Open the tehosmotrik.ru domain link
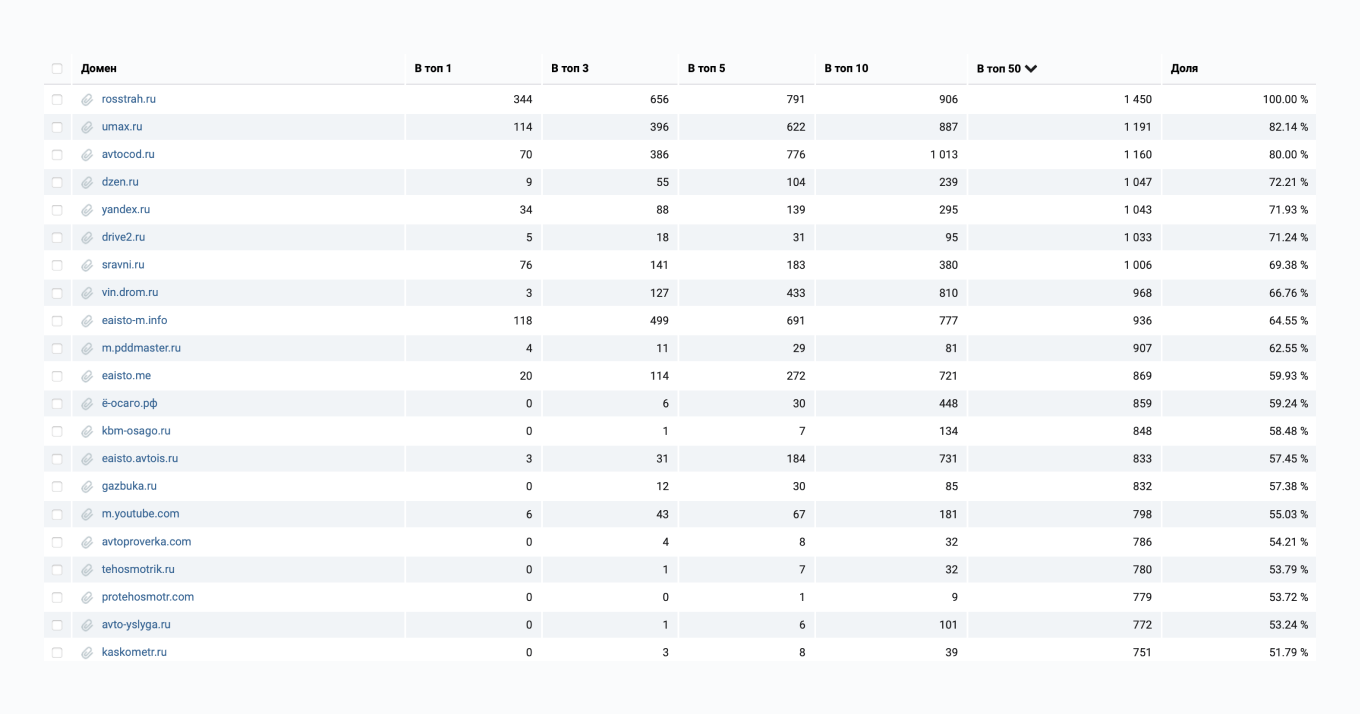The height and width of the screenshot is (714, 1360). [x=138, y=570]
